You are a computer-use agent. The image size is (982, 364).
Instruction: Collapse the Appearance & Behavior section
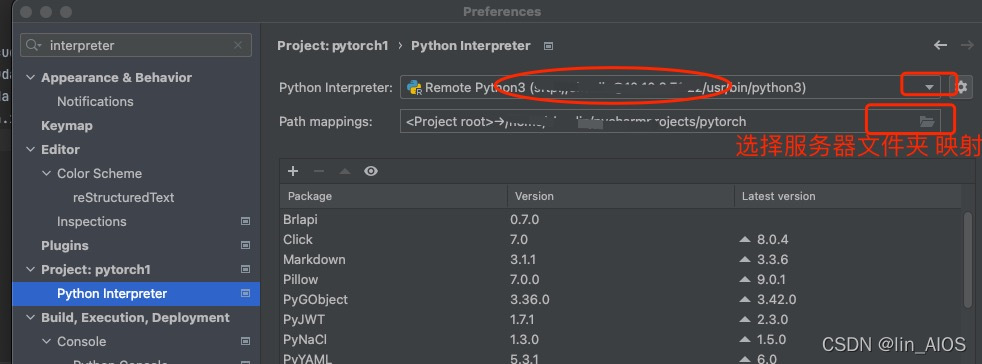coord(29,78)
